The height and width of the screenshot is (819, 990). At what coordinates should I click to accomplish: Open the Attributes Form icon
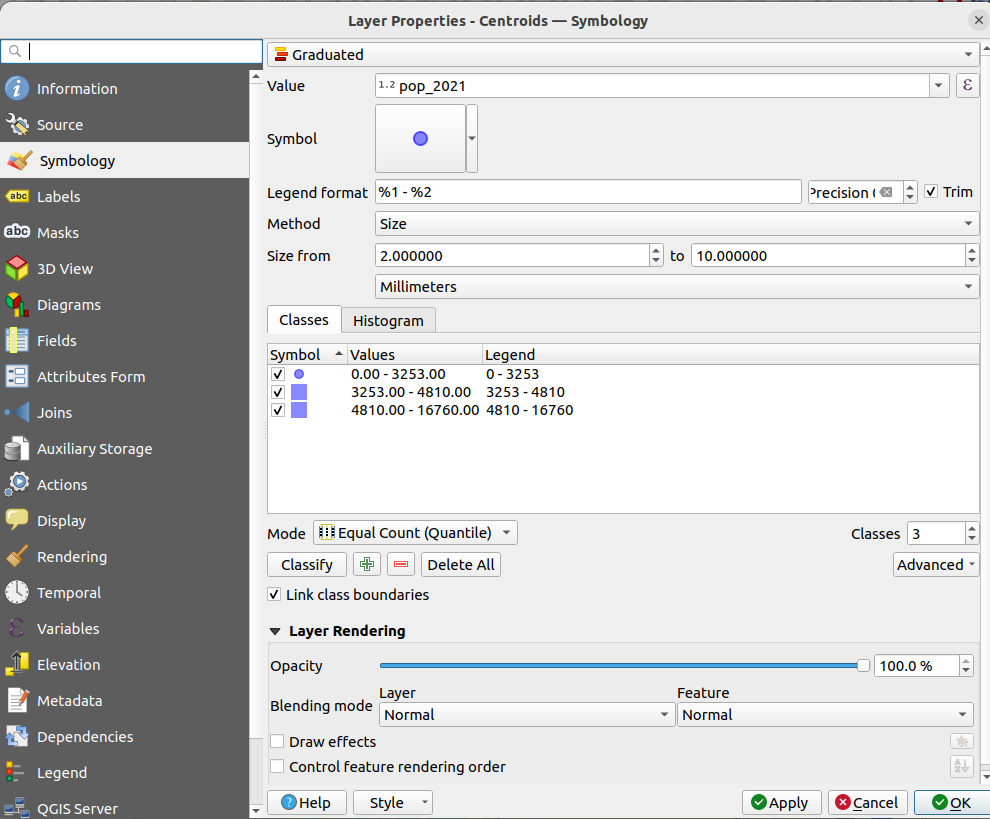click(17, 376)
